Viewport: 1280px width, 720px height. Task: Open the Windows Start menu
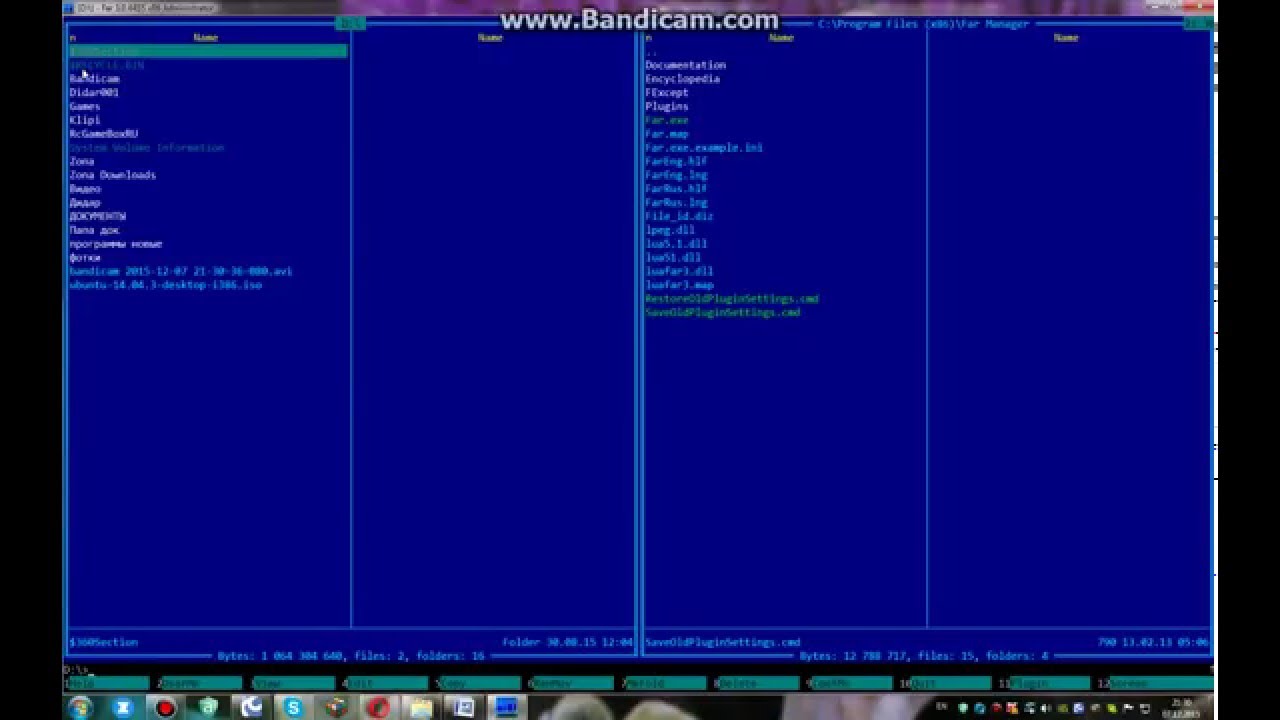click(x=80, y=708)
